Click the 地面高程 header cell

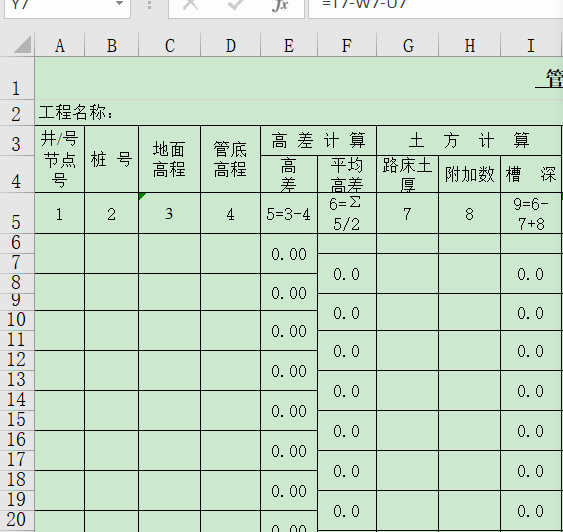pos(169,159)
